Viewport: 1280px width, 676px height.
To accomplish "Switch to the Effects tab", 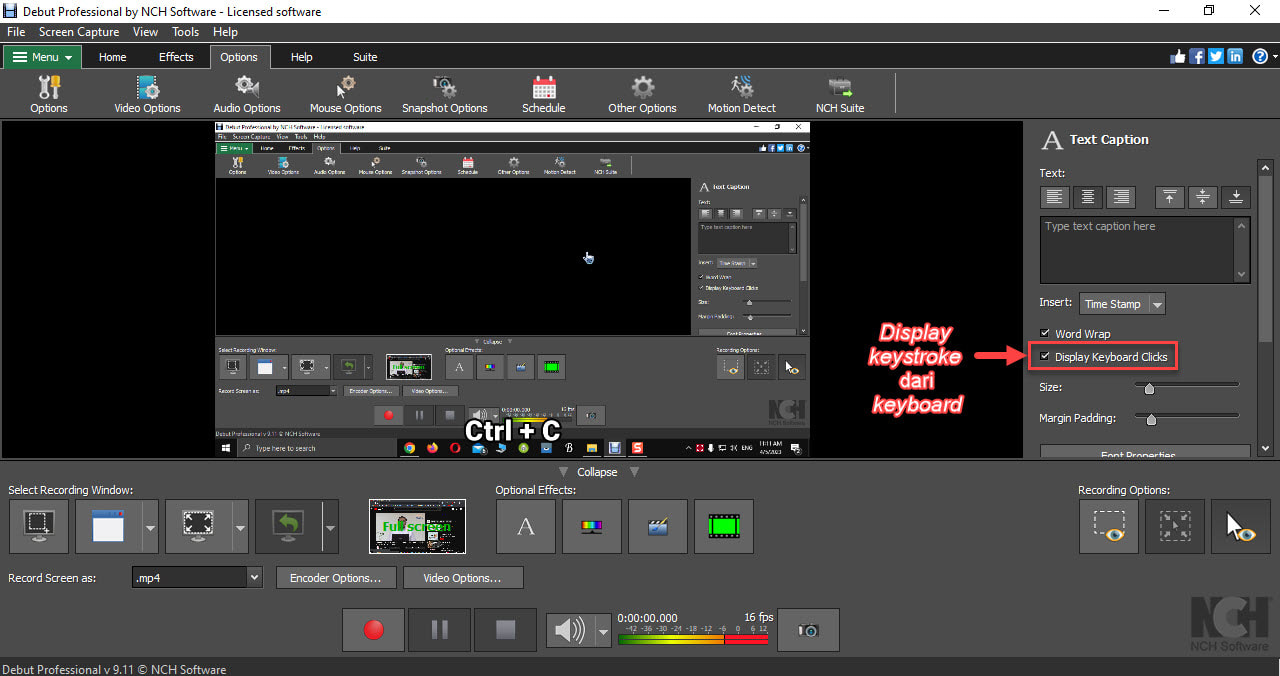I will (176, 57).
